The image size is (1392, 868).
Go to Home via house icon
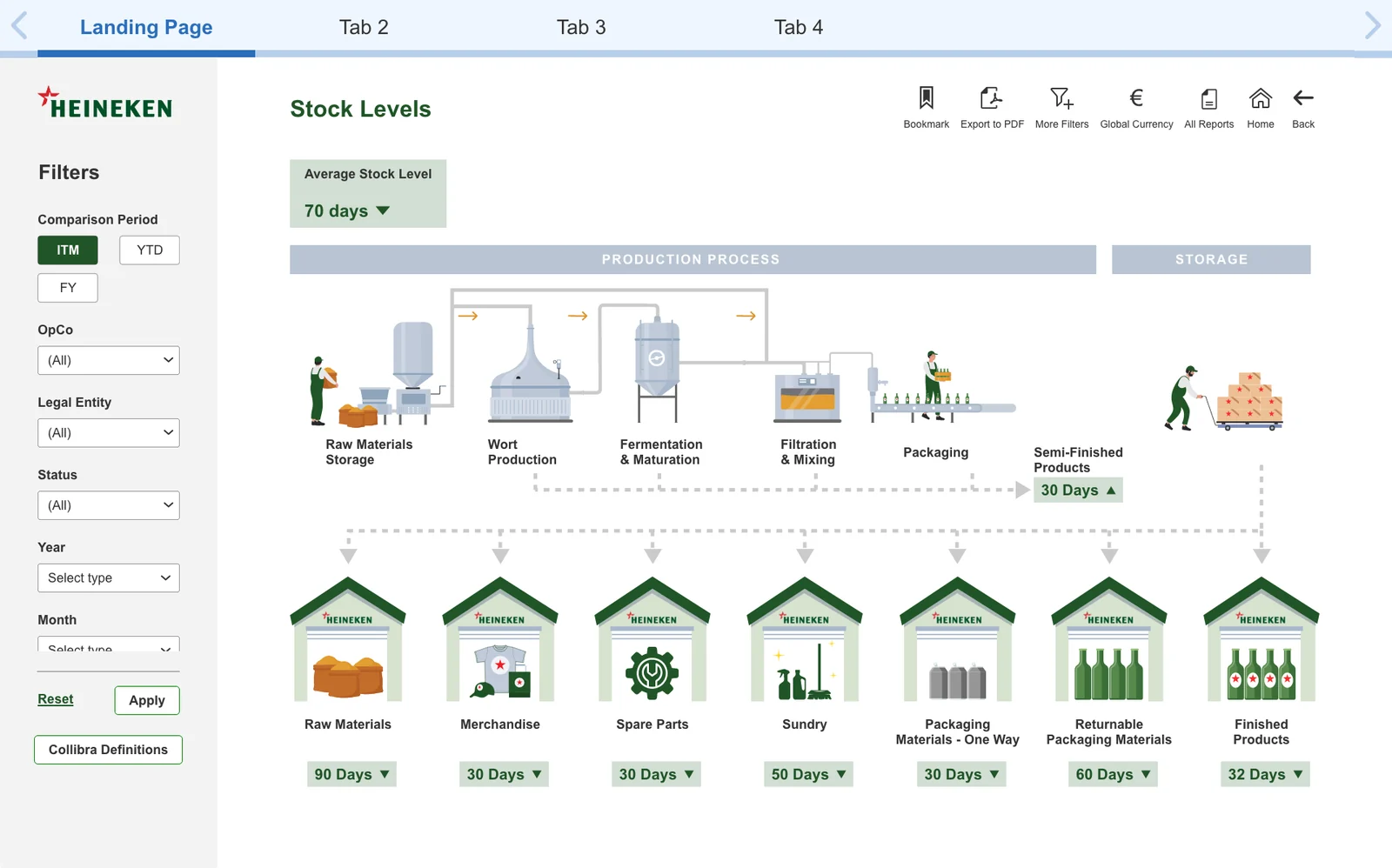tap(1261, 97)
